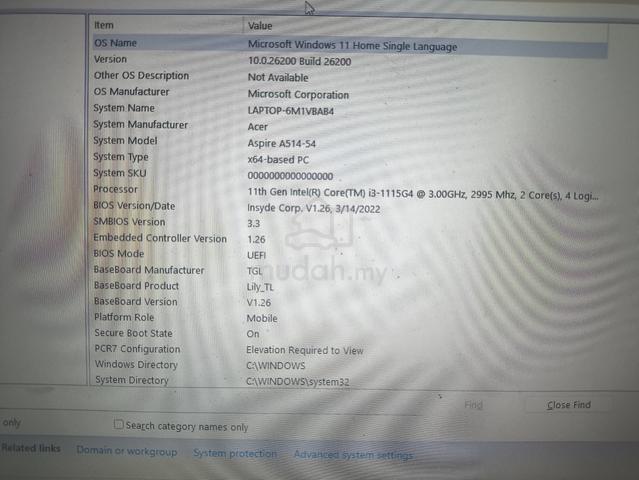This screenshot has height=480, width=639.
Task: Click the greyed-out Find button
Action: (x=473, y=405)
